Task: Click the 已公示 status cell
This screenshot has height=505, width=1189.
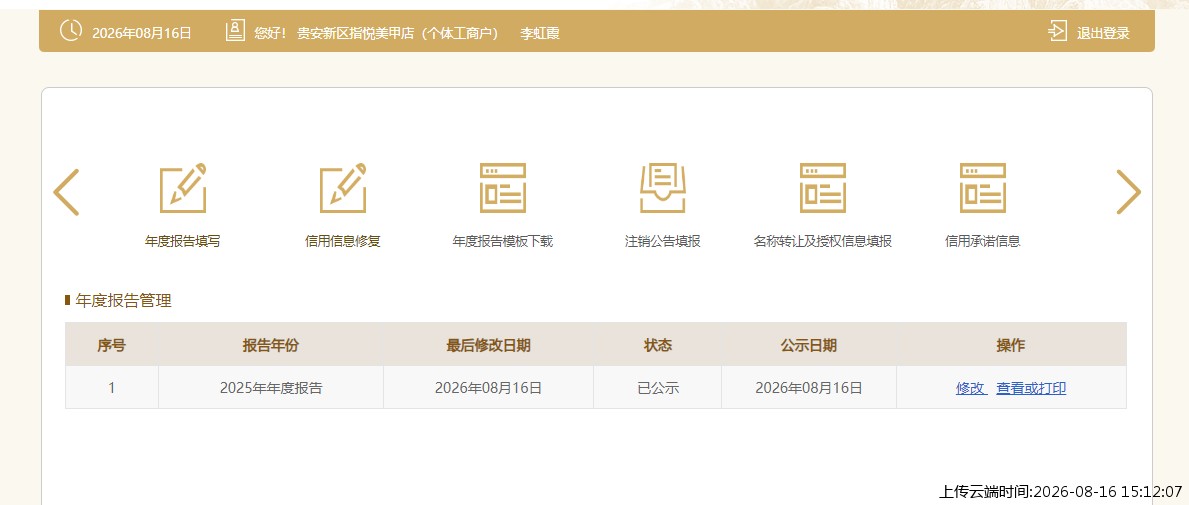Action: click(x=657, y=387)
